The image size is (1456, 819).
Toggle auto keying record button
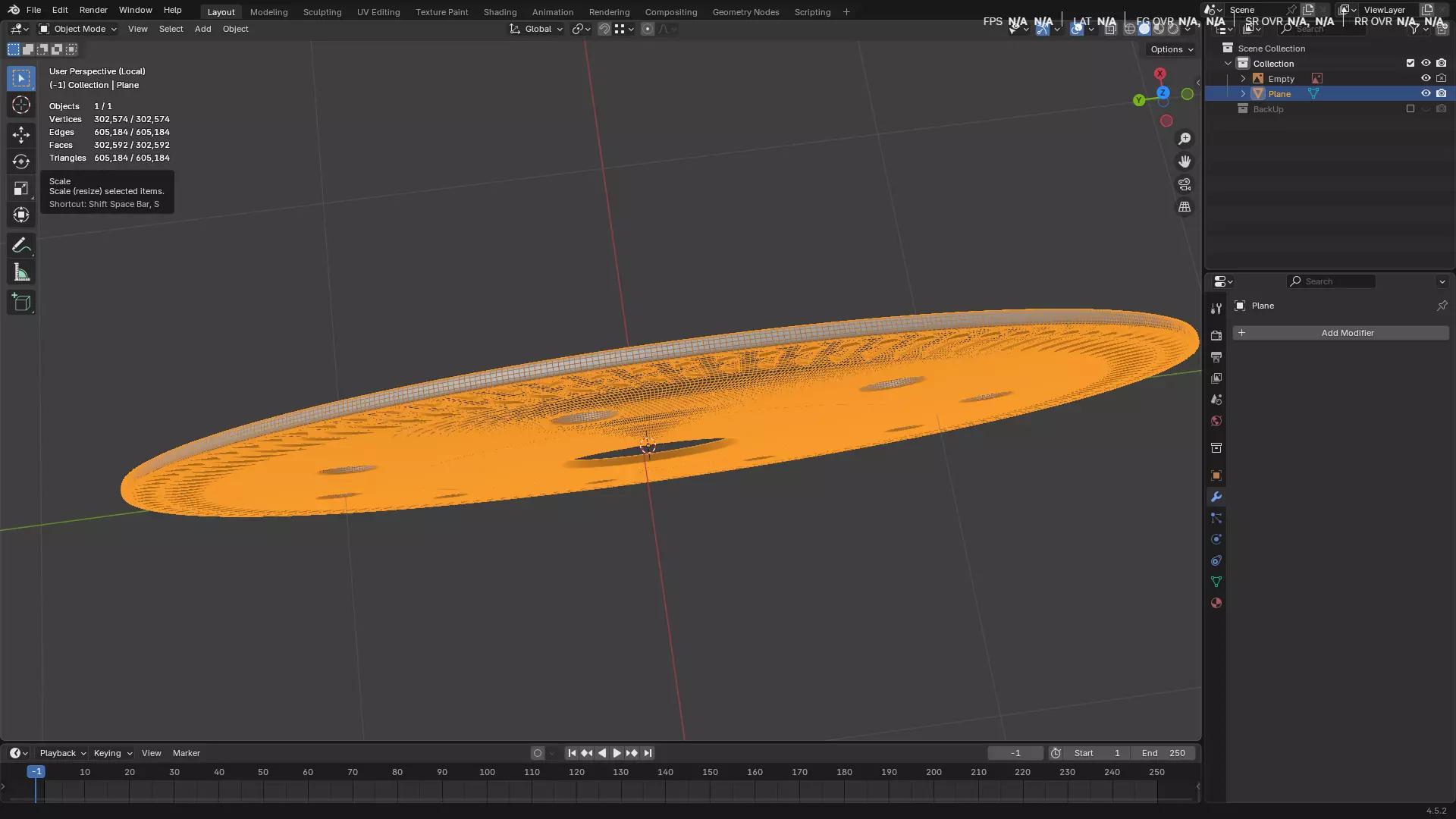point(538,753)
